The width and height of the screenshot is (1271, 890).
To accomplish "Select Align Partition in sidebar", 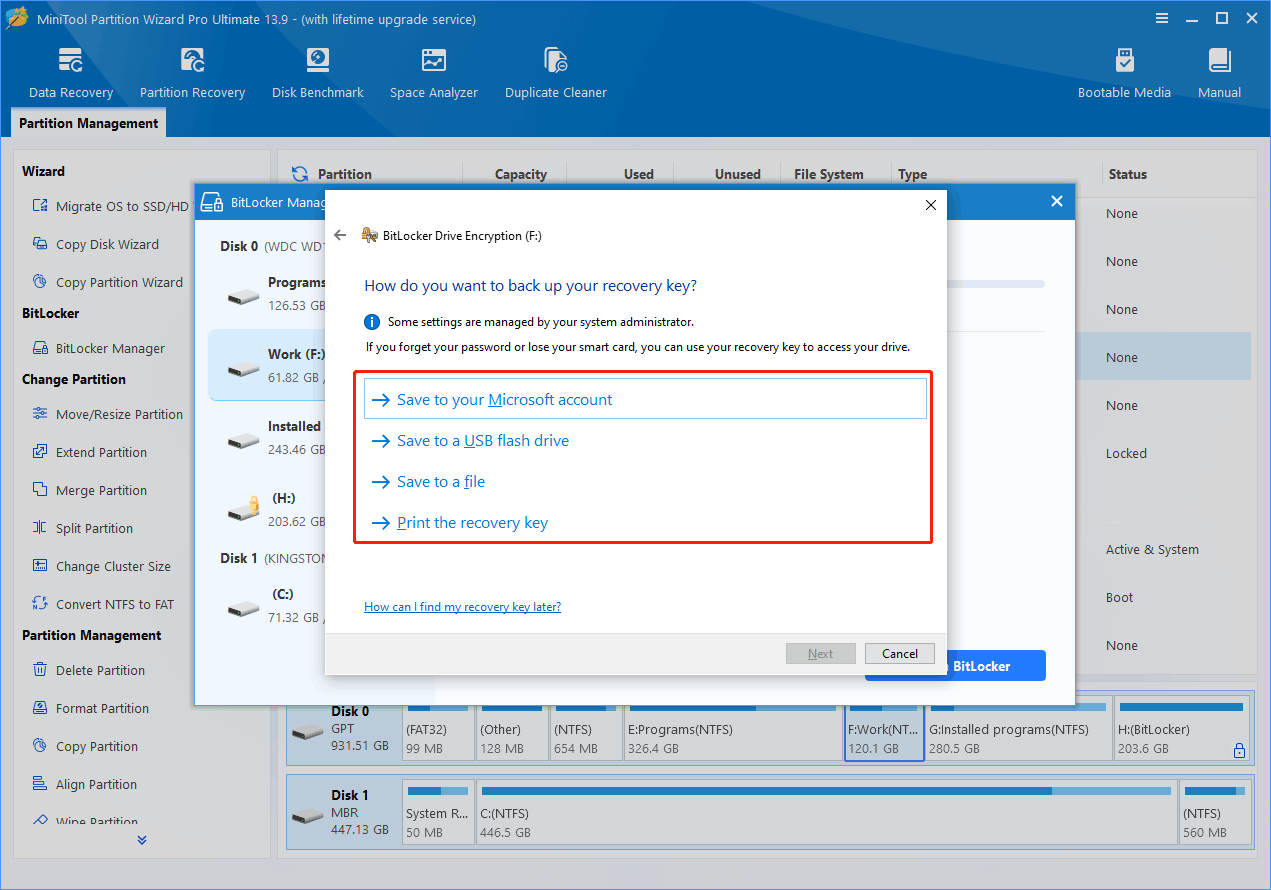I will tap(85, 784).
